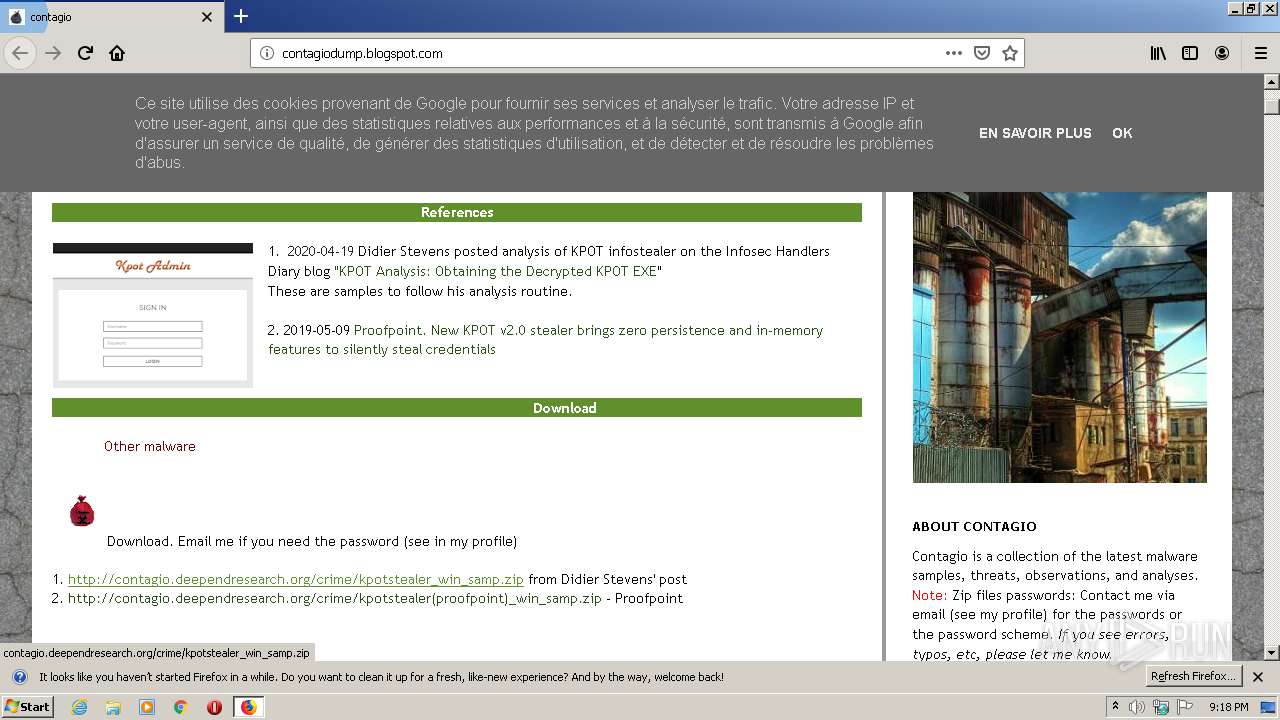Image resolution: width=1280 pixels, height=720 pixels.
Task: Focus the address bar URL field
Action: pyautogui.click(x=608, y=53)
